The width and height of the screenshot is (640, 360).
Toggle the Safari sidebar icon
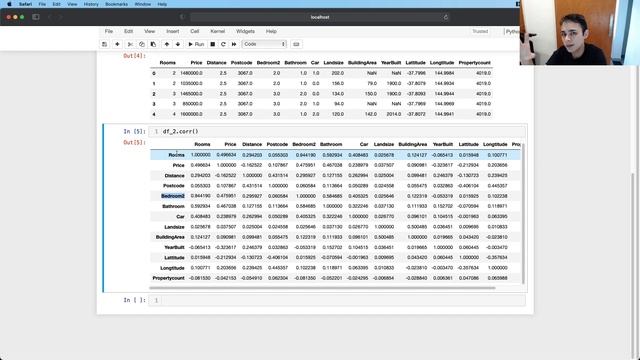point(36,17)
